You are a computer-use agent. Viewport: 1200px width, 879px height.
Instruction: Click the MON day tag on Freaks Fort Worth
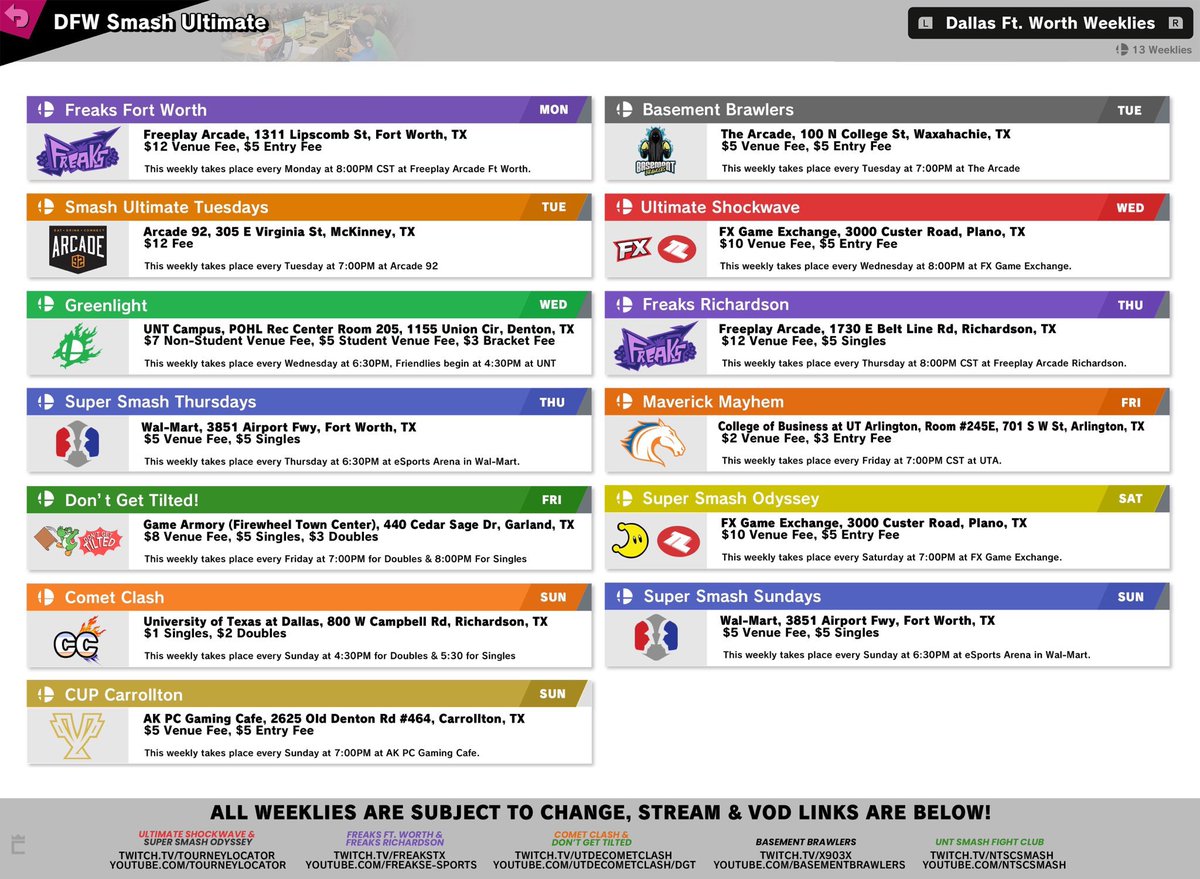coord(554,110)
